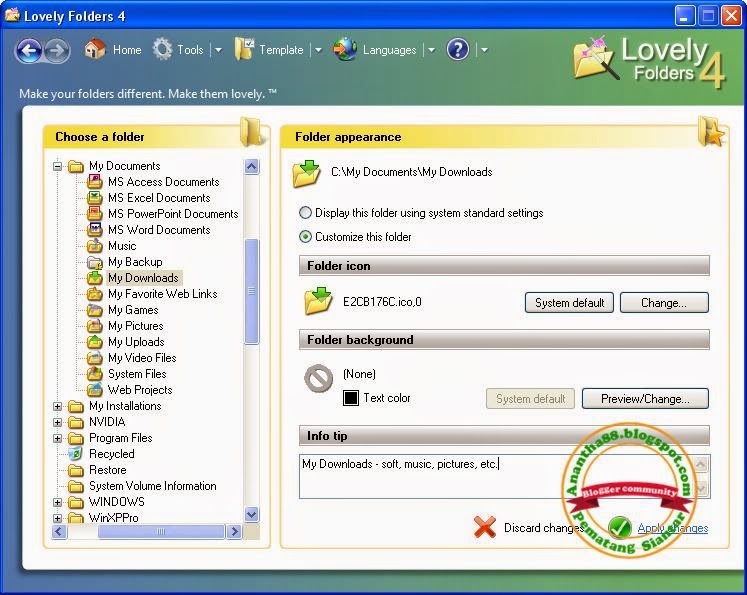
Task: Click the folder tree scroll up arrow
Action: coord(252,166)
